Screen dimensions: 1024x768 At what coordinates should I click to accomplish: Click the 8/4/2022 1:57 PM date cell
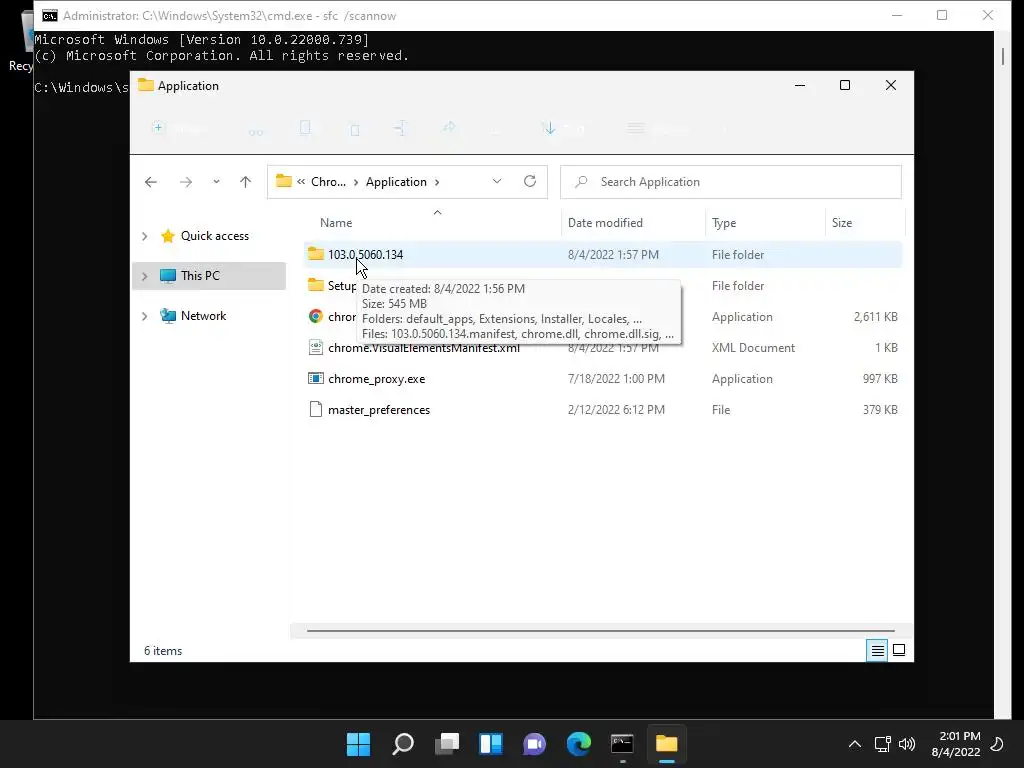(x=613, y=255)
